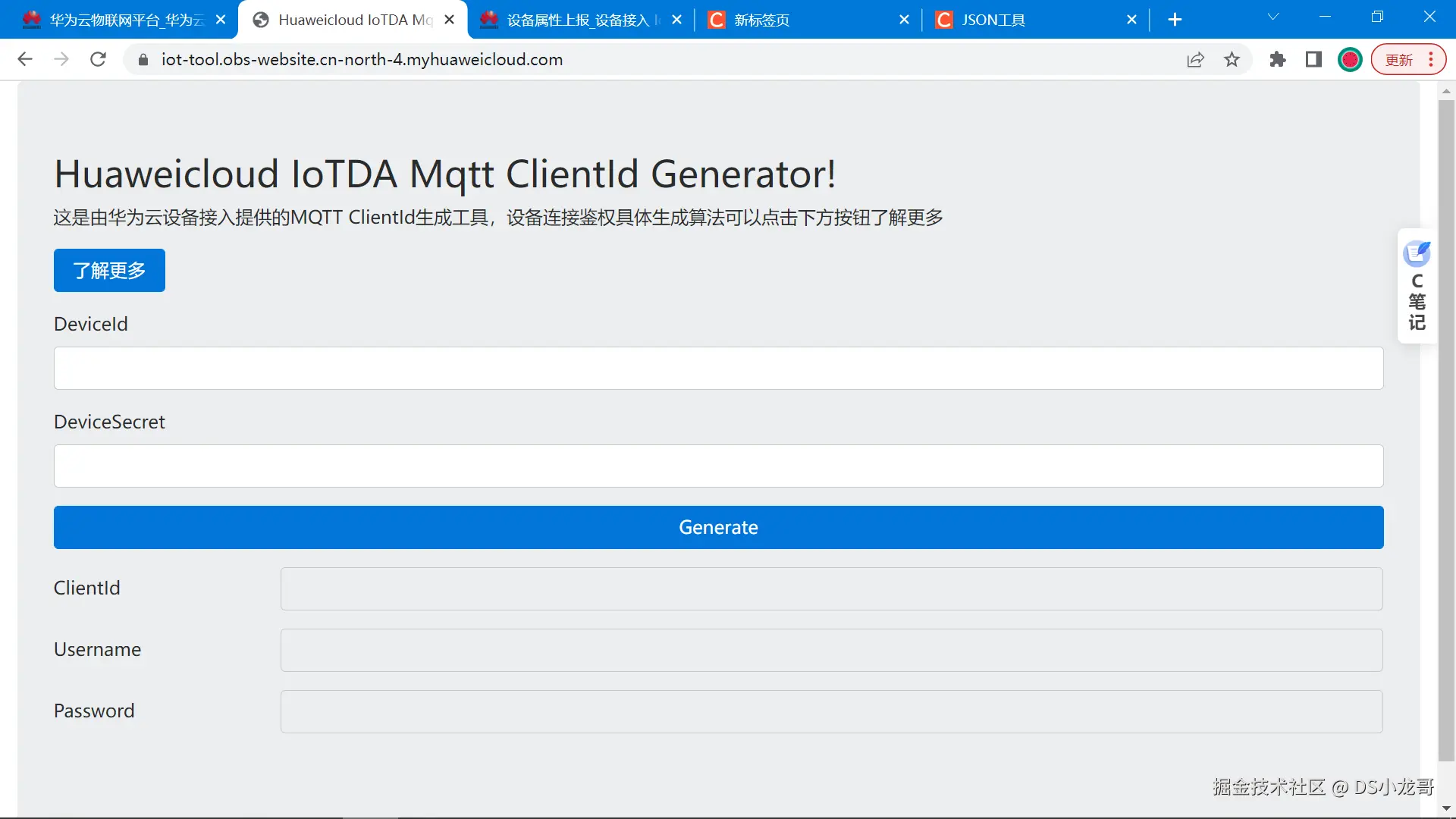Switch to the JSON工具 tab
The width and height of the screenshot is (1456, 819).
pos(993,20)
